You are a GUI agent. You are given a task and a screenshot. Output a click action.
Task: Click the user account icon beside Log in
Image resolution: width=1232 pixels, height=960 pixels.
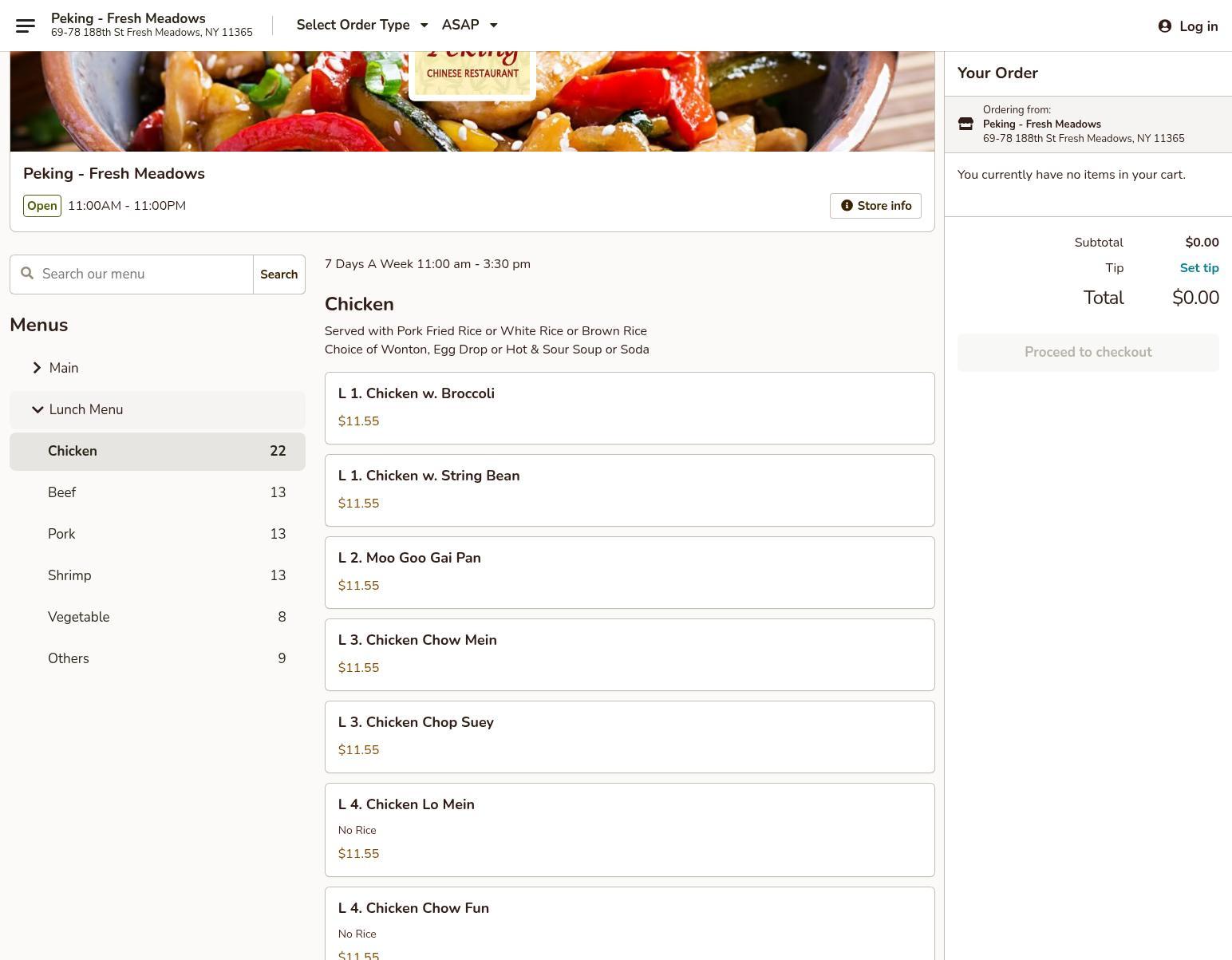pos(1165,26)
